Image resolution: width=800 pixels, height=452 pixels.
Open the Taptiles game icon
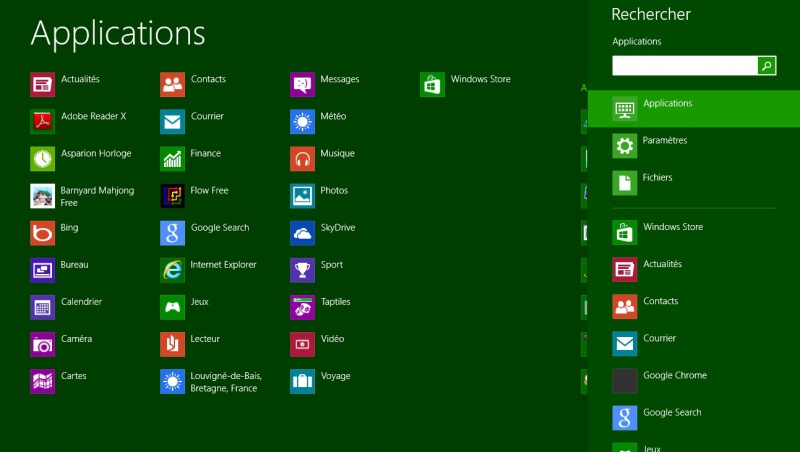coord(303,307)
